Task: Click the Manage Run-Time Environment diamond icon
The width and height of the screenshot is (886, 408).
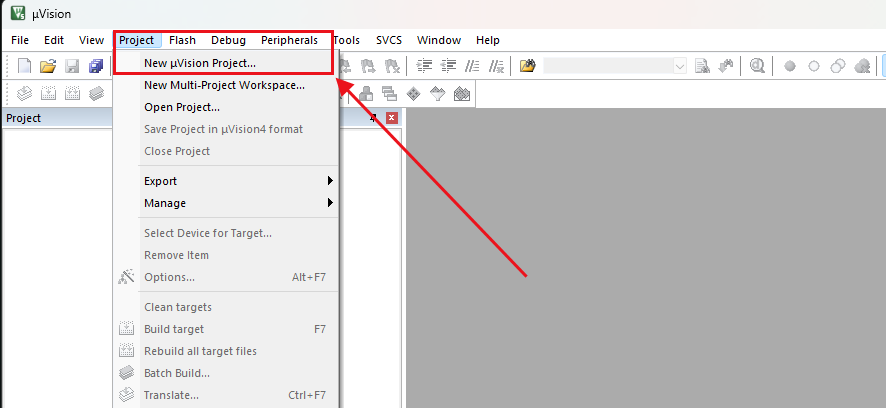Action: click(414, 93)
